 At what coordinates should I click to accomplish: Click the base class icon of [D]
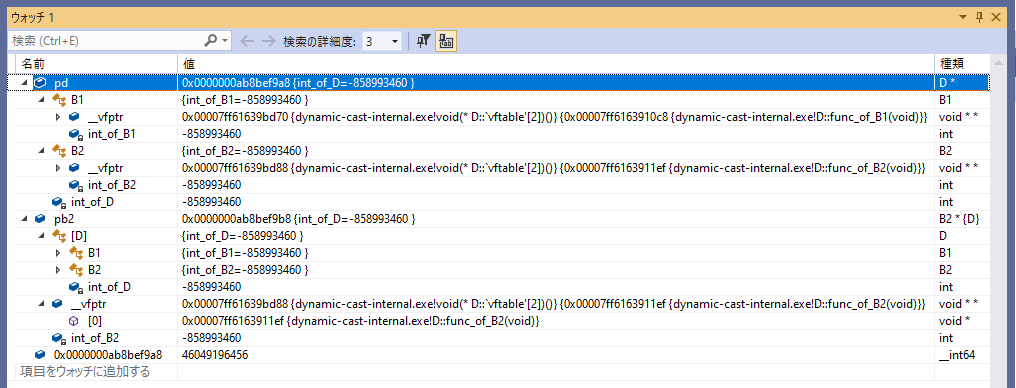tap(58, 236)
